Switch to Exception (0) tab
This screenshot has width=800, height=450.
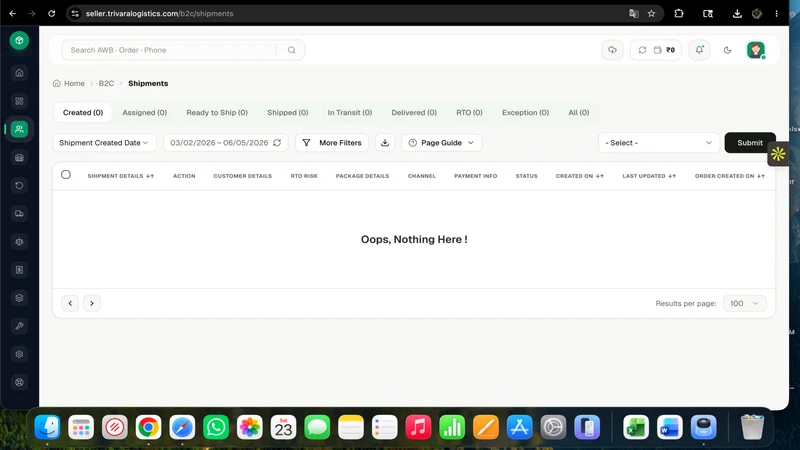(526, 113)
